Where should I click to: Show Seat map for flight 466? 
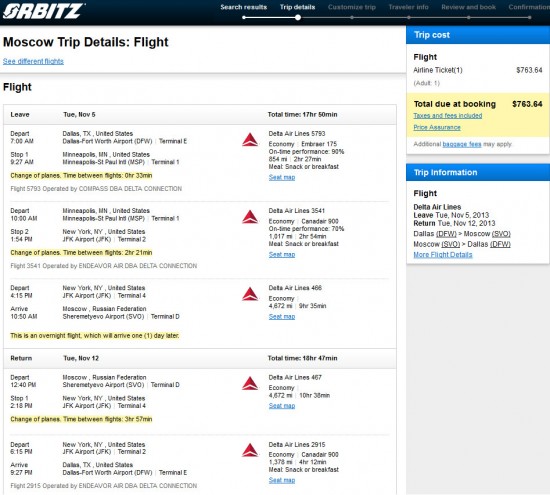click(282, 316)
